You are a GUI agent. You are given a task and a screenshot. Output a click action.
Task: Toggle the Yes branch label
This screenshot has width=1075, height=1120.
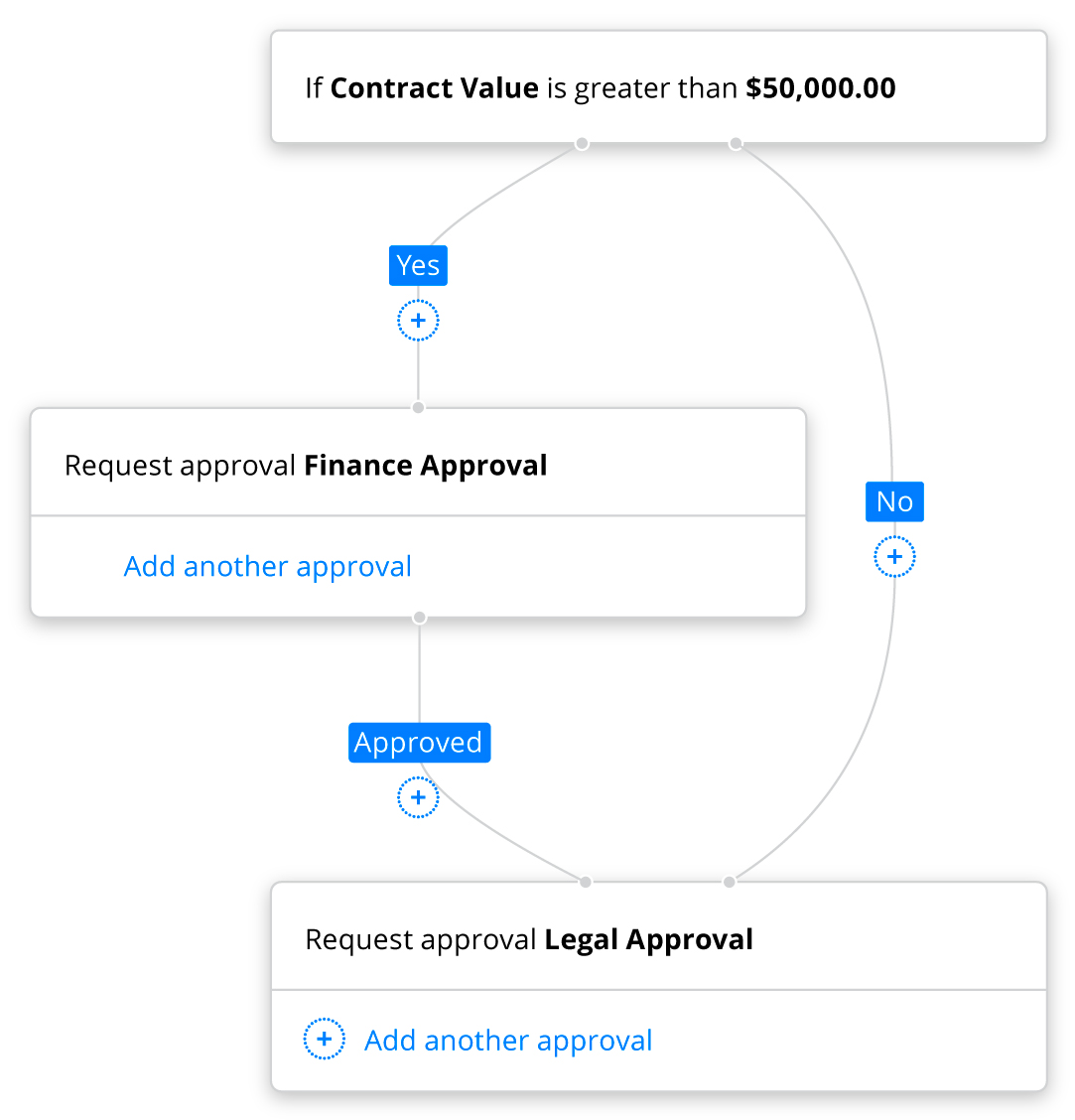click(418, 265)
